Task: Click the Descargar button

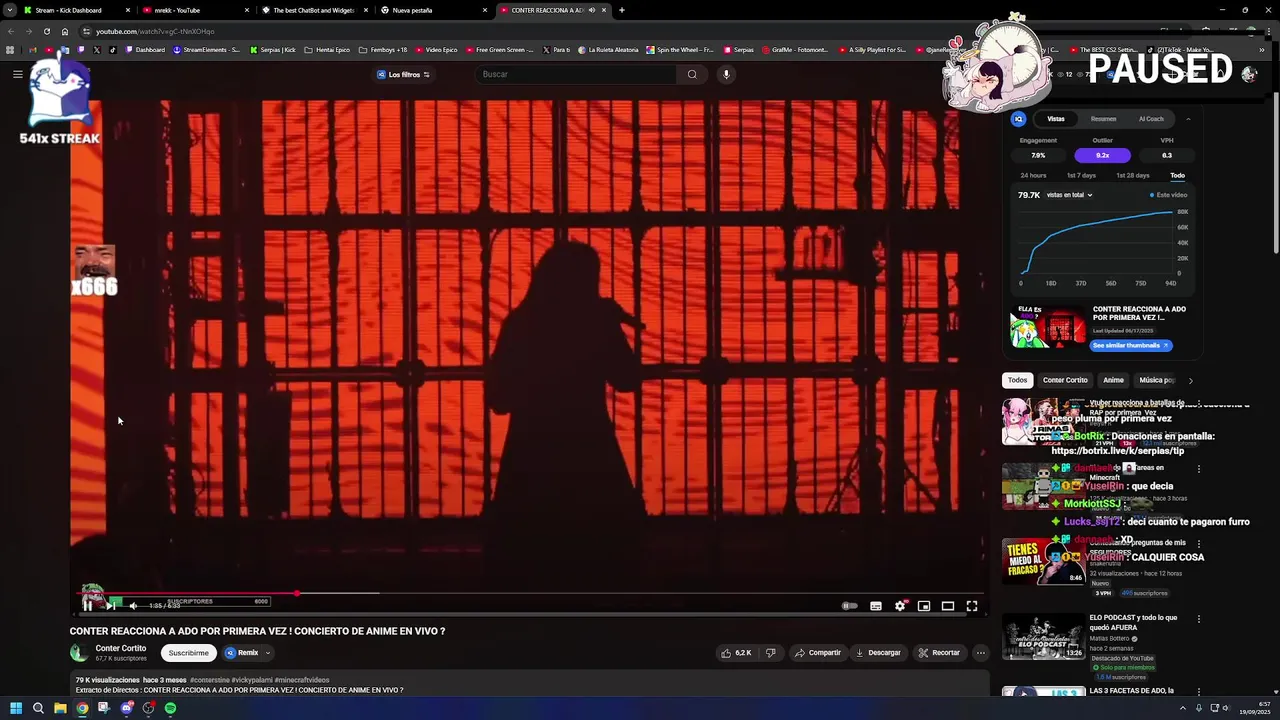Action: 878,653
